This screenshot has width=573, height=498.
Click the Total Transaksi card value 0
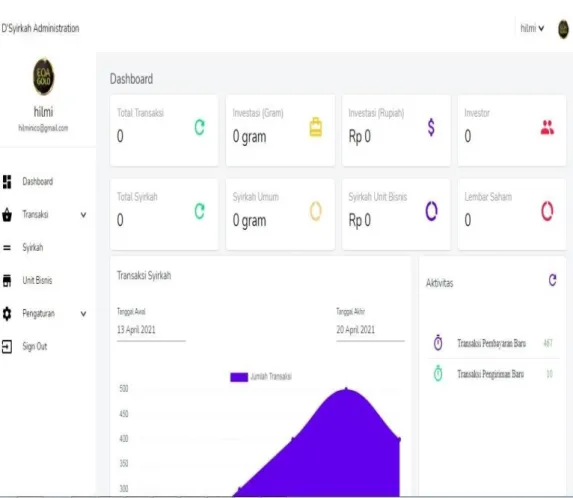[x=120, y=136]
